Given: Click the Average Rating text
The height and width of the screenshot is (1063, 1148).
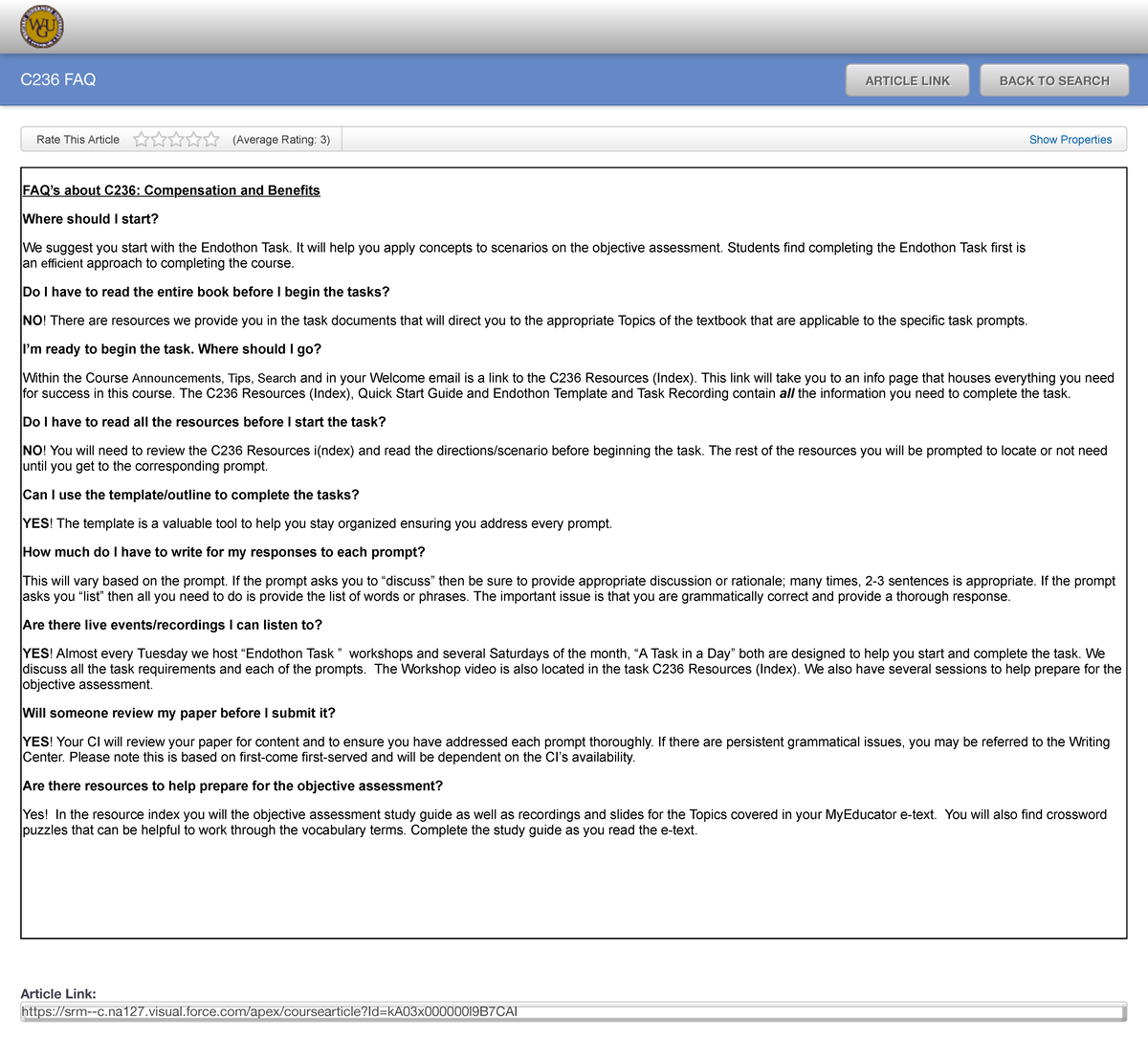Looking at the screenshot, I should pos(281,140).
